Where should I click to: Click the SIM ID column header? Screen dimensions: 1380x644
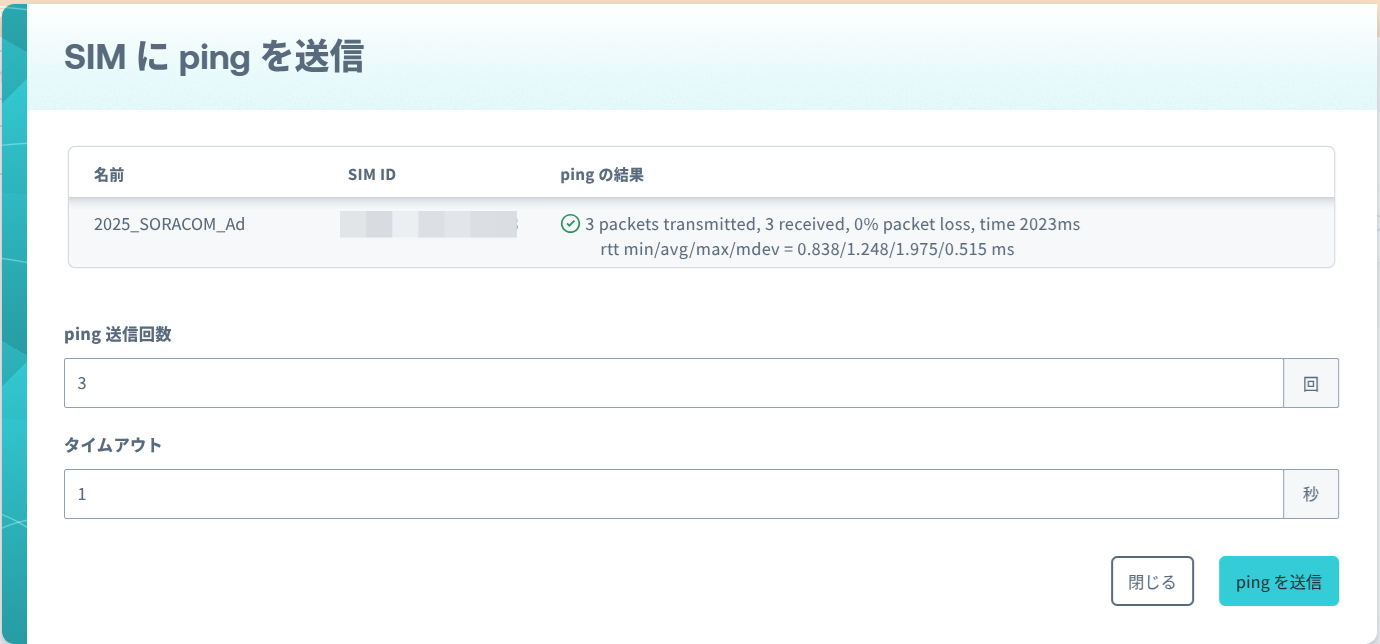[x=372, y=175]
